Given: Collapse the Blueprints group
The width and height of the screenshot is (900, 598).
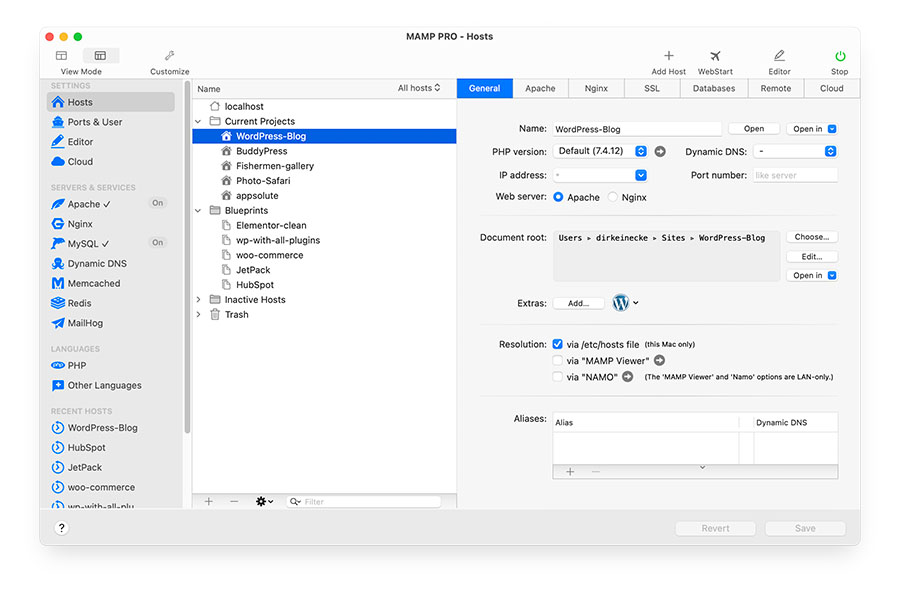Looking at the screenshot, I should coord(198,211).
